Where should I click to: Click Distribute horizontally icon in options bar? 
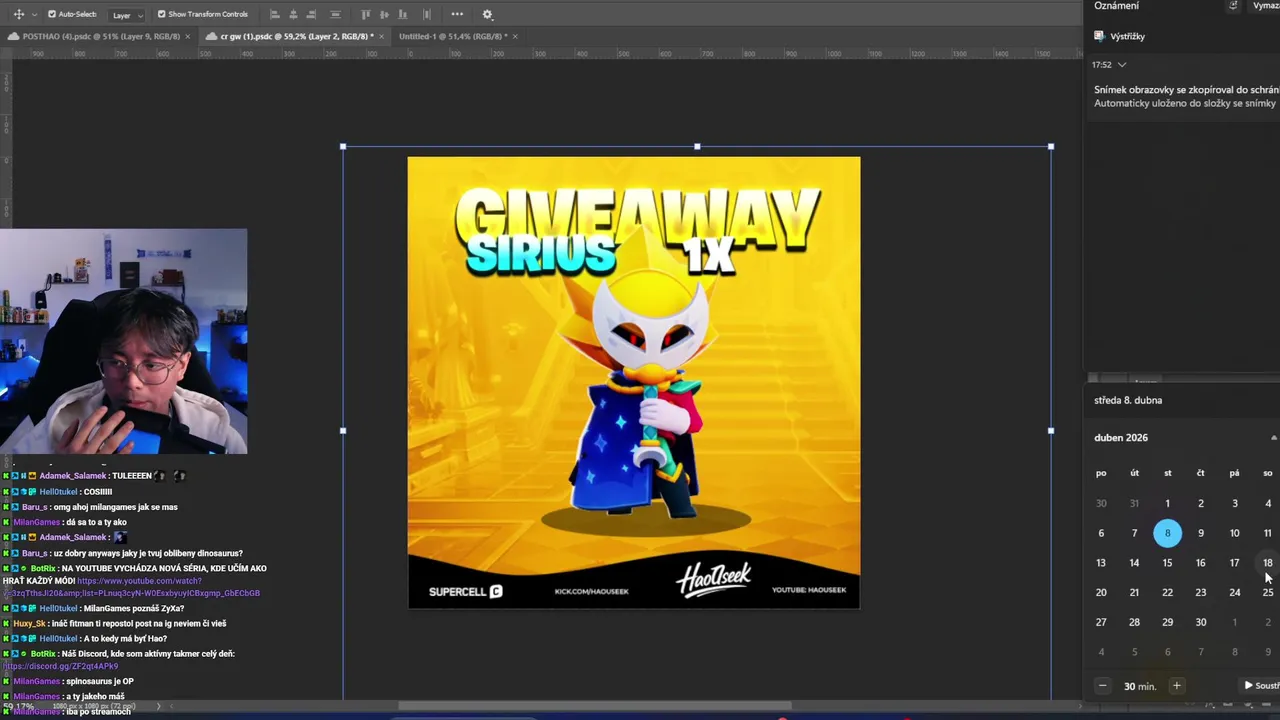(x=427, y=14)
